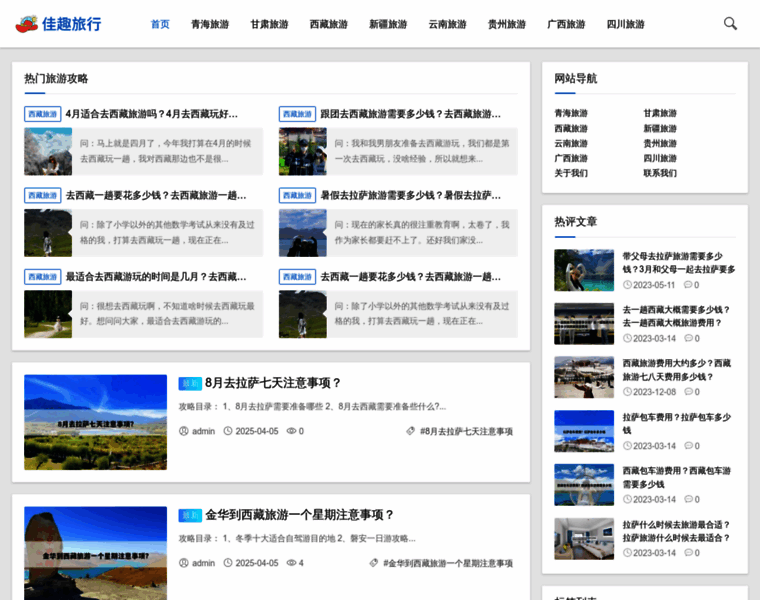Open 新疆旅游 in the 网站导航 sidebar
760x600 pixels.
pyautogui.click(x=660, y=128)
